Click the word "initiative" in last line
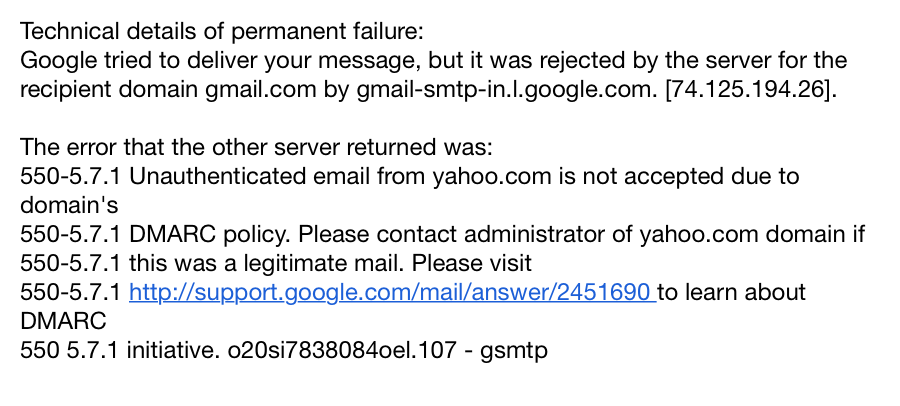This screenshot has height=406, width=900. pyautogui.click(x=168, y=352)
